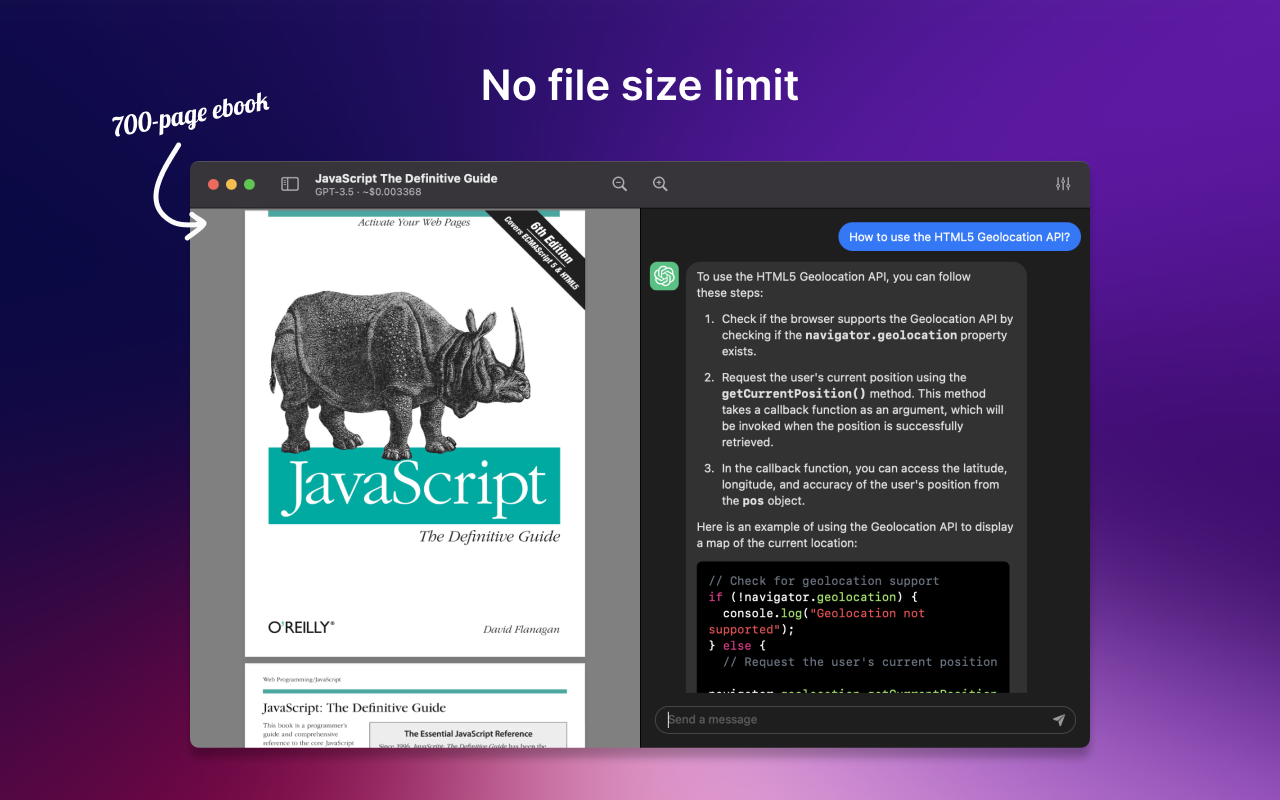Click the teal JavaScript title banner

click(x=414, y=486)
